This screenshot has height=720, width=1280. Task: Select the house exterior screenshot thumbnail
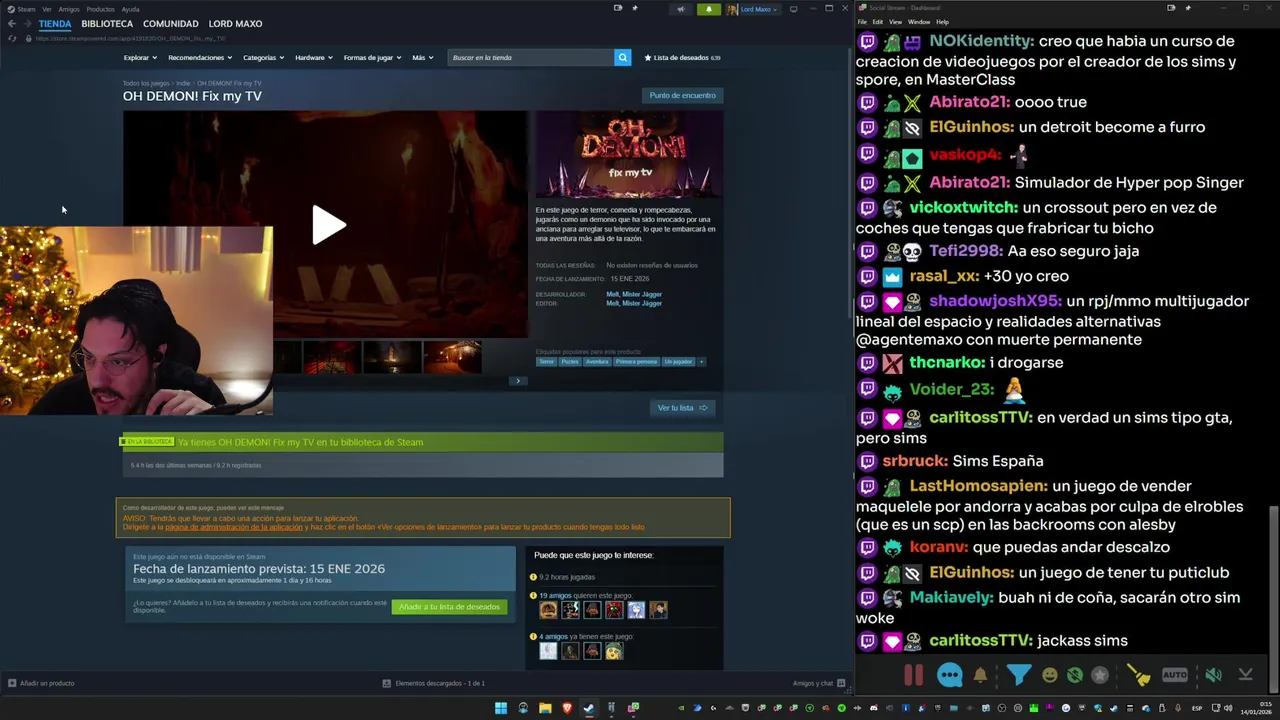point(452,356)
